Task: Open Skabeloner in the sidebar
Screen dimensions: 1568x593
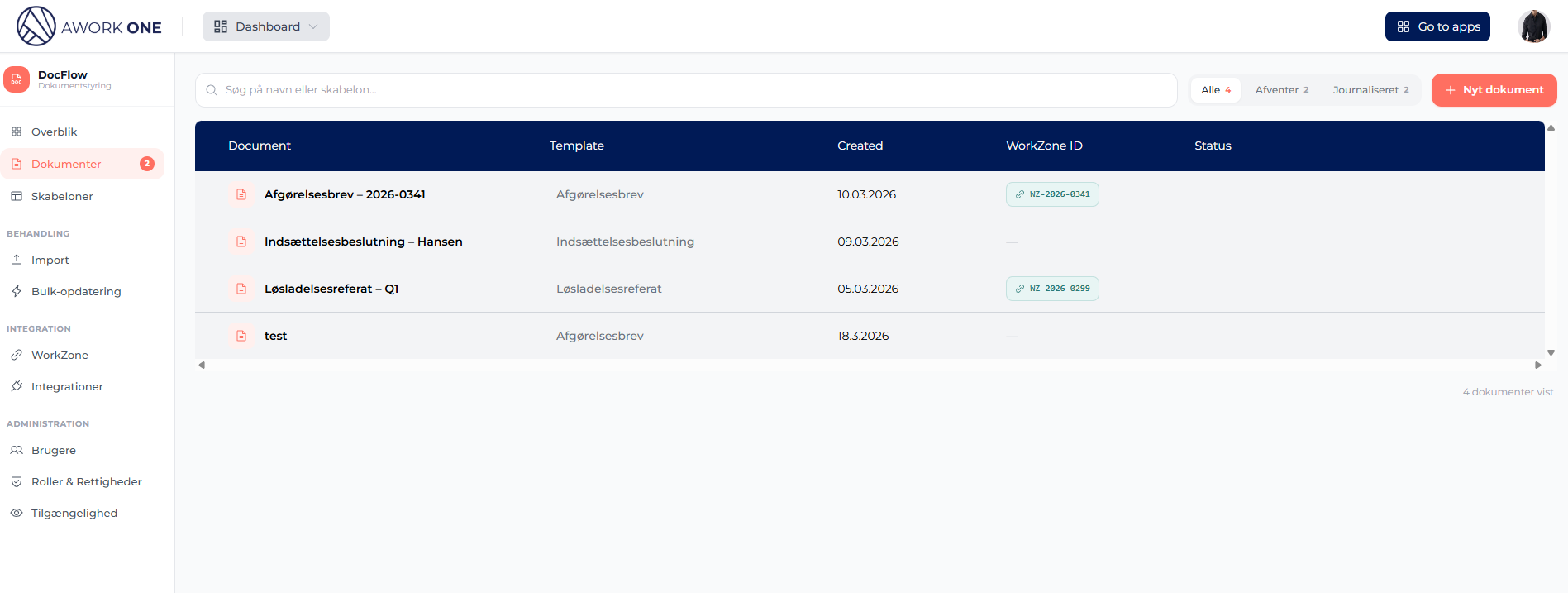Action: [62, 196]
